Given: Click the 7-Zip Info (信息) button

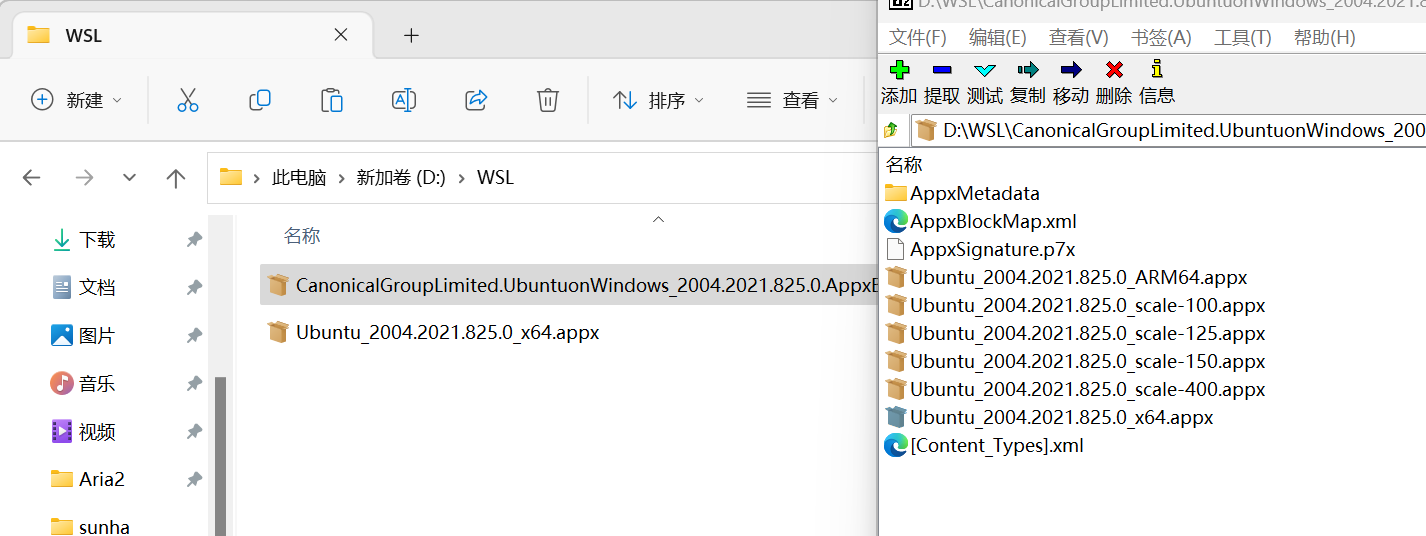Looking at the screenshot, I should [x=1157, y=82].
